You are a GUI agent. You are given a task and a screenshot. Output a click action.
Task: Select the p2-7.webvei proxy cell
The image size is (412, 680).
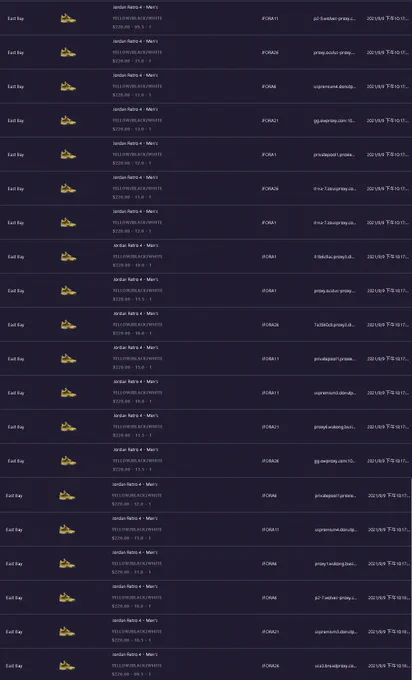336,598
